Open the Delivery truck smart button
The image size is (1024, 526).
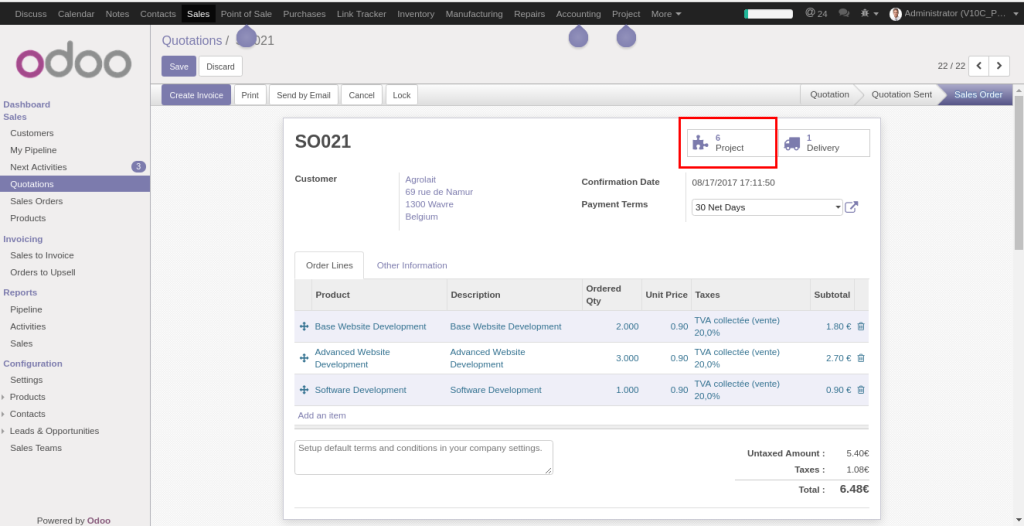824,143
